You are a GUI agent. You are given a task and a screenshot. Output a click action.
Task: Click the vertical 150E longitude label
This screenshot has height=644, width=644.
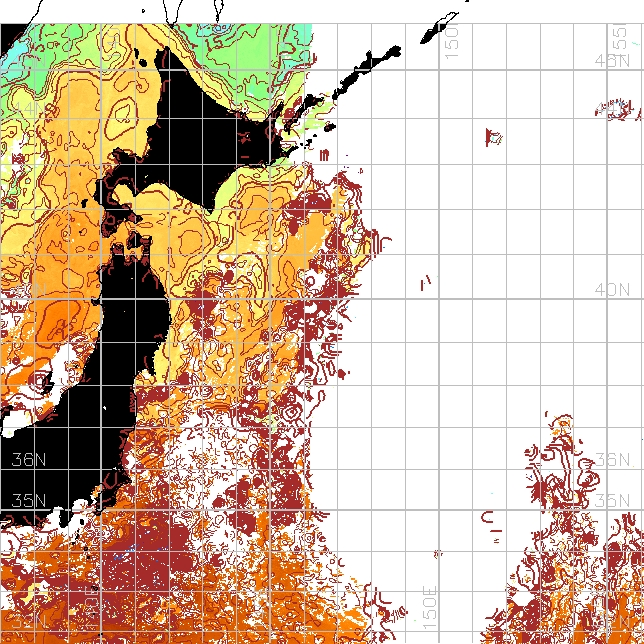pyautogui.click(x=430, y=607)
